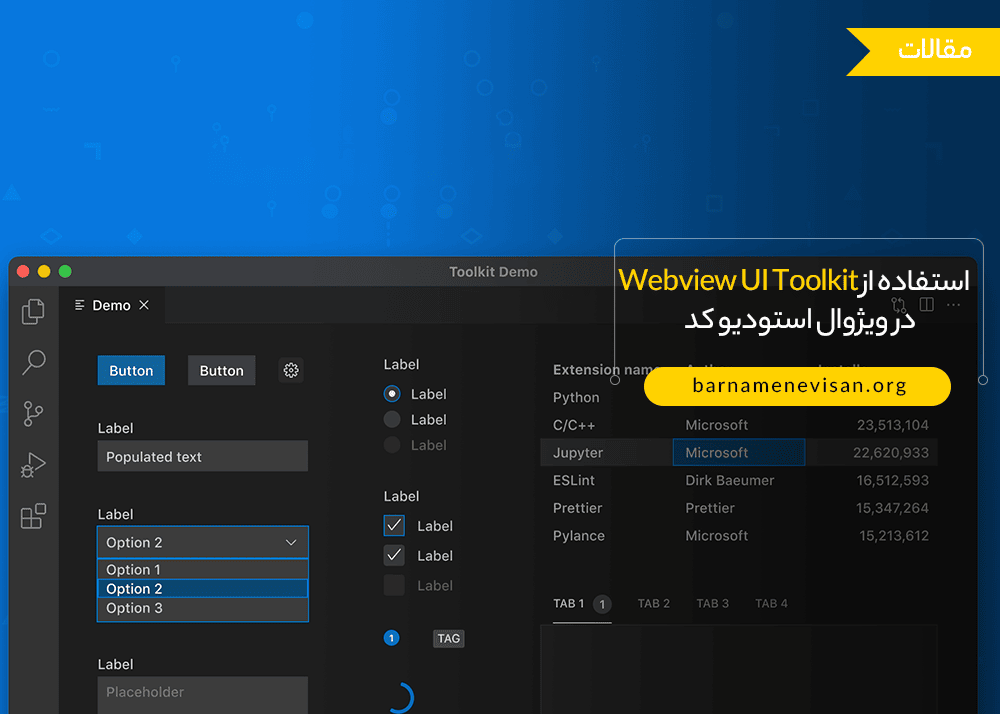Image resolution: width=1000 pixels, height=714 pixels.
Task: Select the Demo editor tab
Action: click(x=112, y=305)
